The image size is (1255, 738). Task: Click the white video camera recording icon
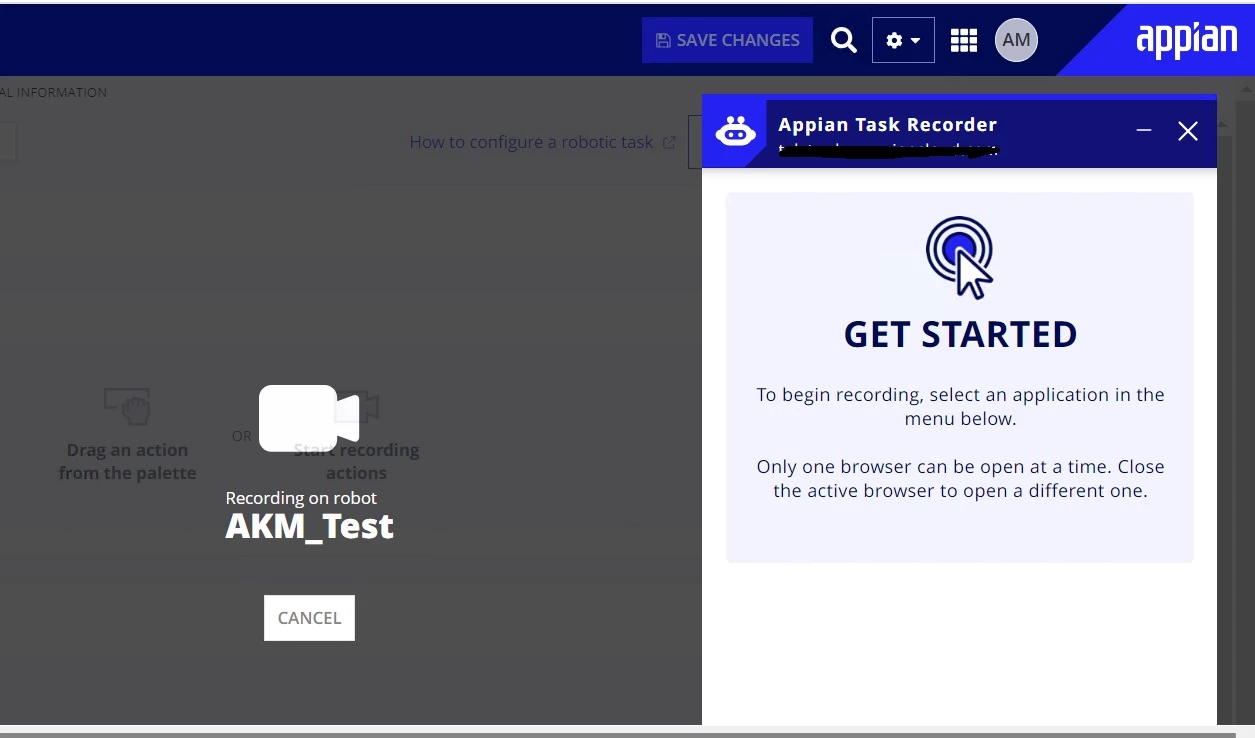click(309, 418)
